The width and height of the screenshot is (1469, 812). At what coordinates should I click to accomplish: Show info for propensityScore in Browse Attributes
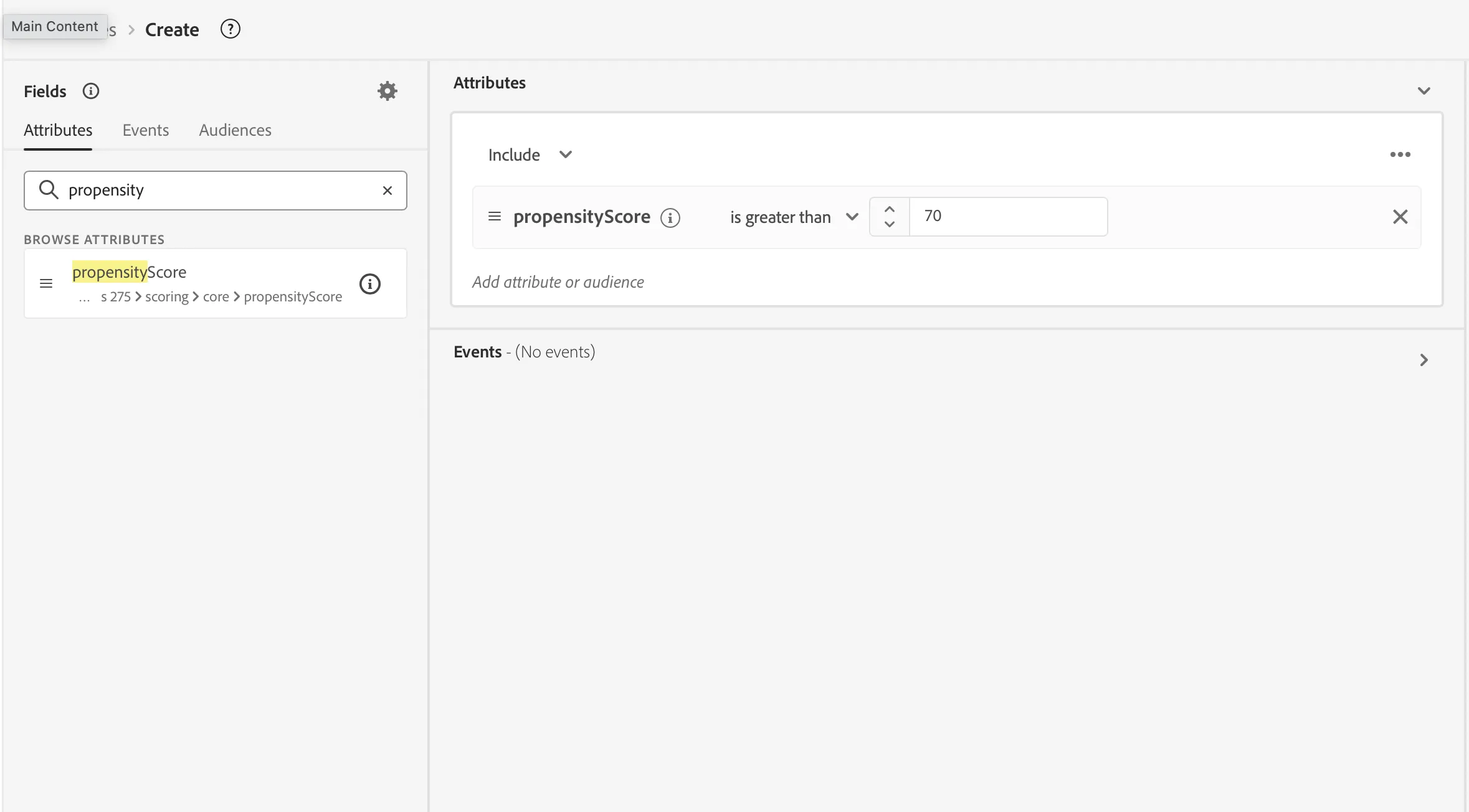click(370, 284)
